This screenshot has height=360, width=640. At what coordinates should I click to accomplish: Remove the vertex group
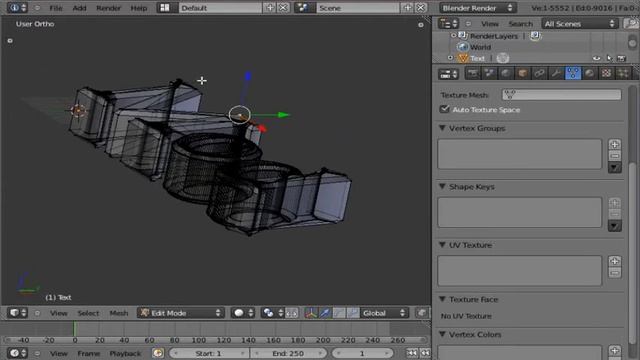(x=615, y=156)
